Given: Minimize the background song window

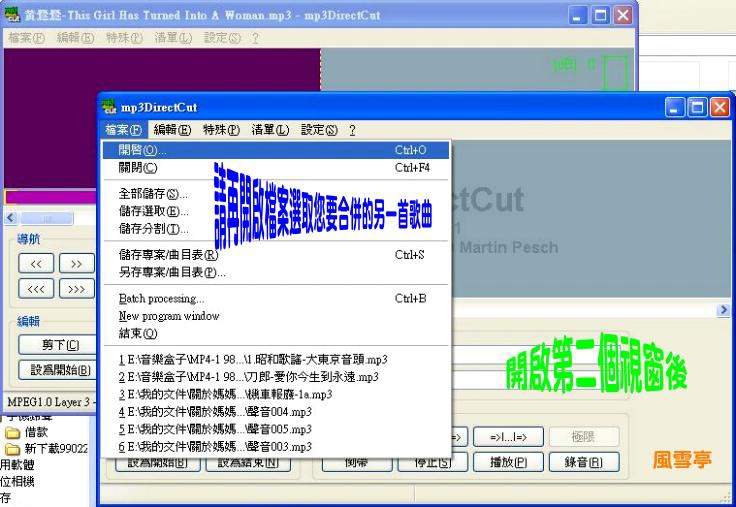Looking at the screenshot, I should tap(578, 15).
